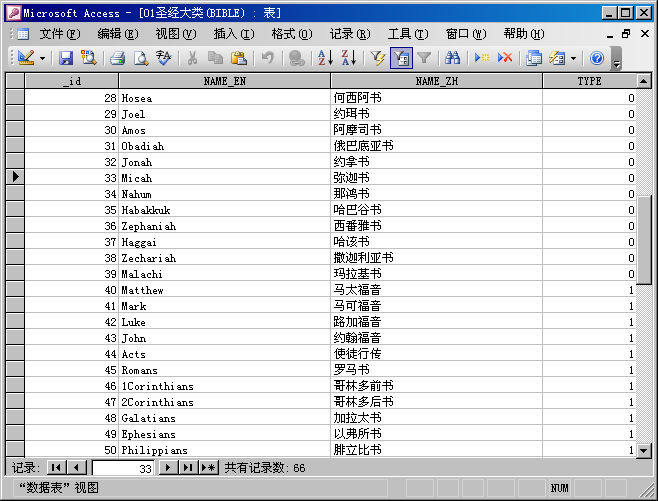Go to last record navigation button
658x501 pixels.
tap(188, 467)
